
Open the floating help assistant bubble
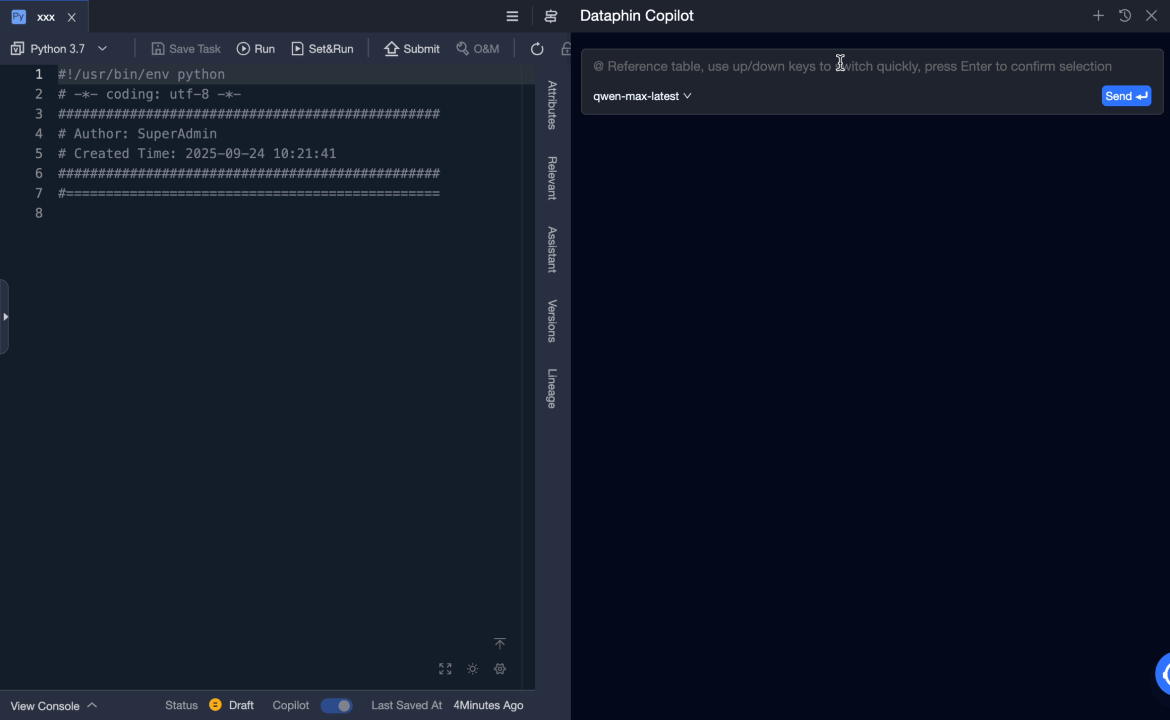point(1163,673)
